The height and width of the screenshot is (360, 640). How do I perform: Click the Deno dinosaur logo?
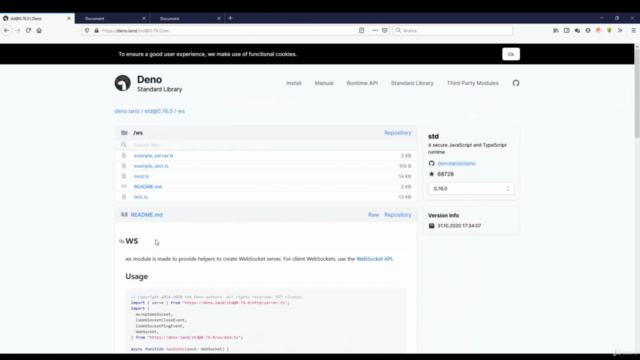coord(122,83)
